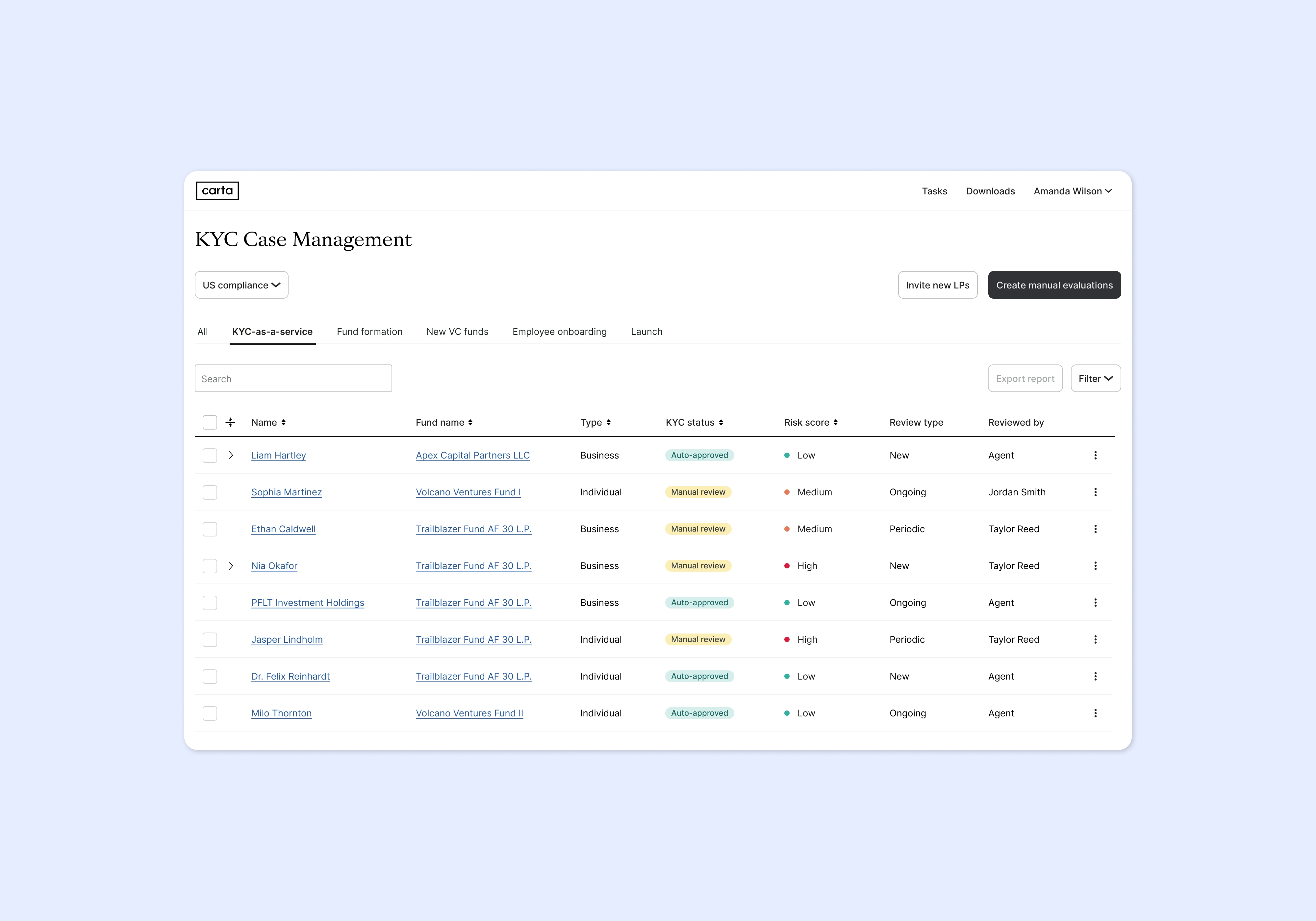Open the Jasper Lindholm case link
The width and height of the screenshot is (1316, 921).
pos(287,639)
